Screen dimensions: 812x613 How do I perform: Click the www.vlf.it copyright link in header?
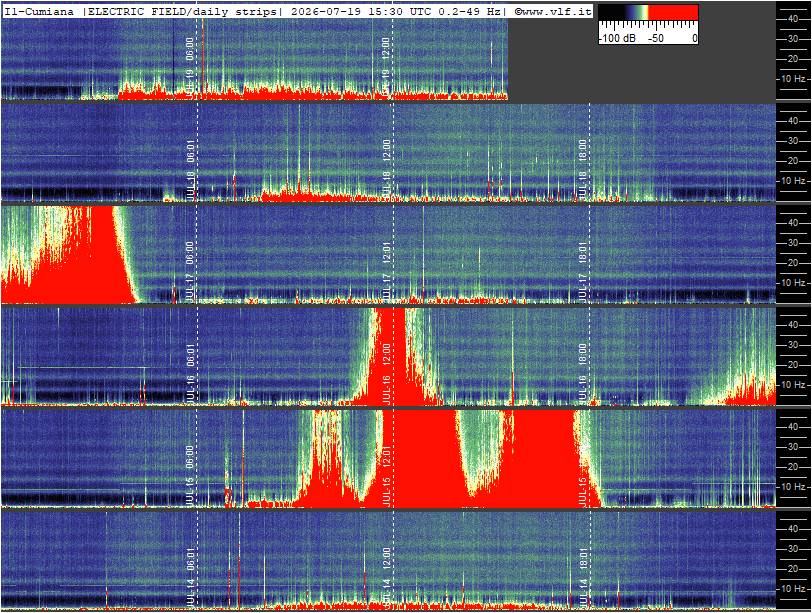pyautogui.click(x=553, y=11)
